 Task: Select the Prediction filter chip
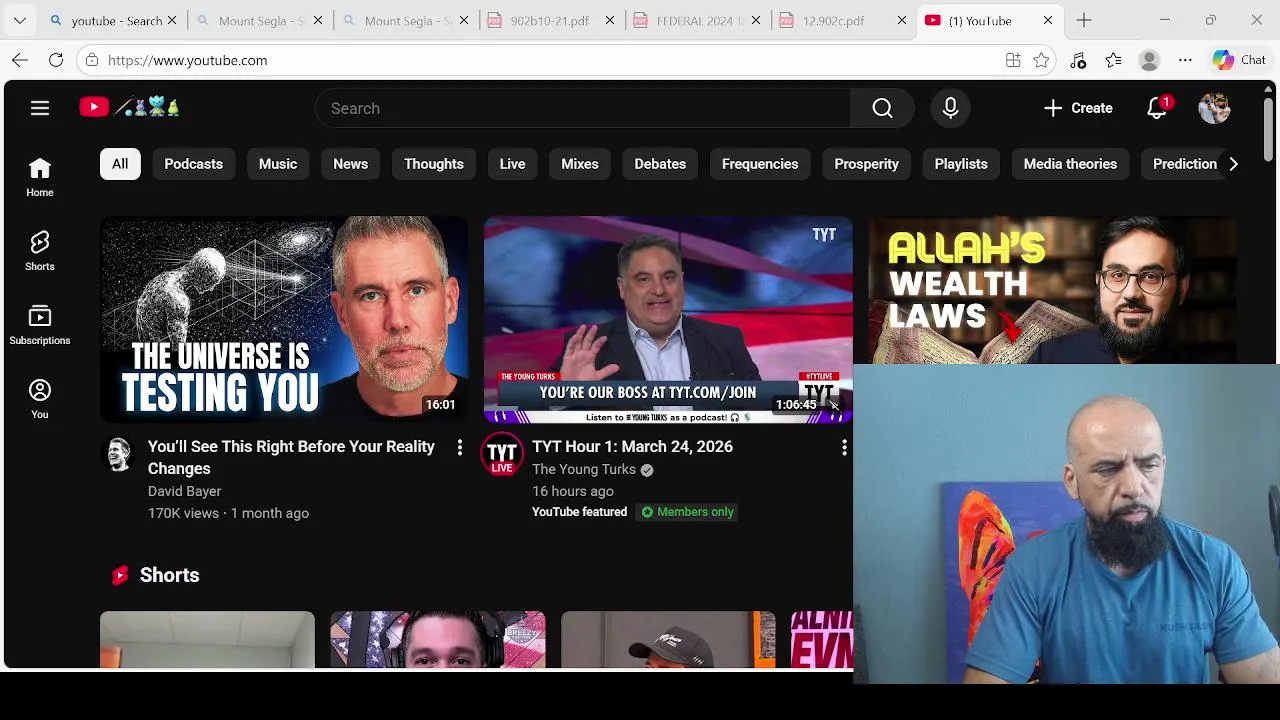[x=1185, y=164]
